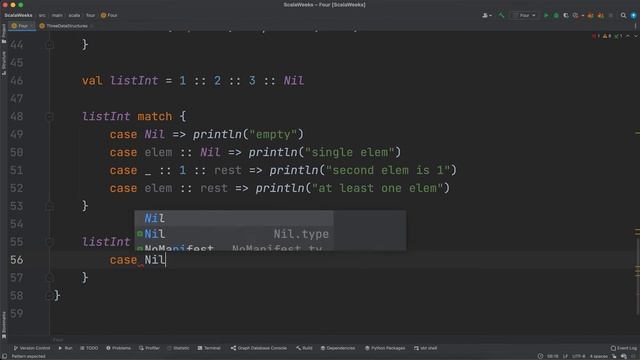Open the Graph Database Console tool window
Screen dimensions: 640x360
[x=259, y=348]
